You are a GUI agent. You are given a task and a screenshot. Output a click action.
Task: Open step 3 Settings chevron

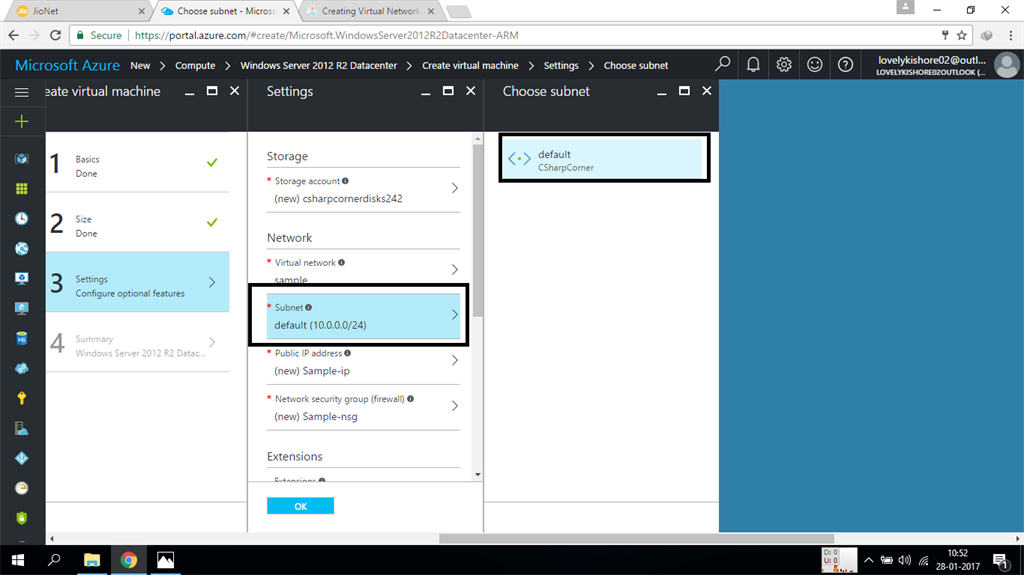point(212,282)
